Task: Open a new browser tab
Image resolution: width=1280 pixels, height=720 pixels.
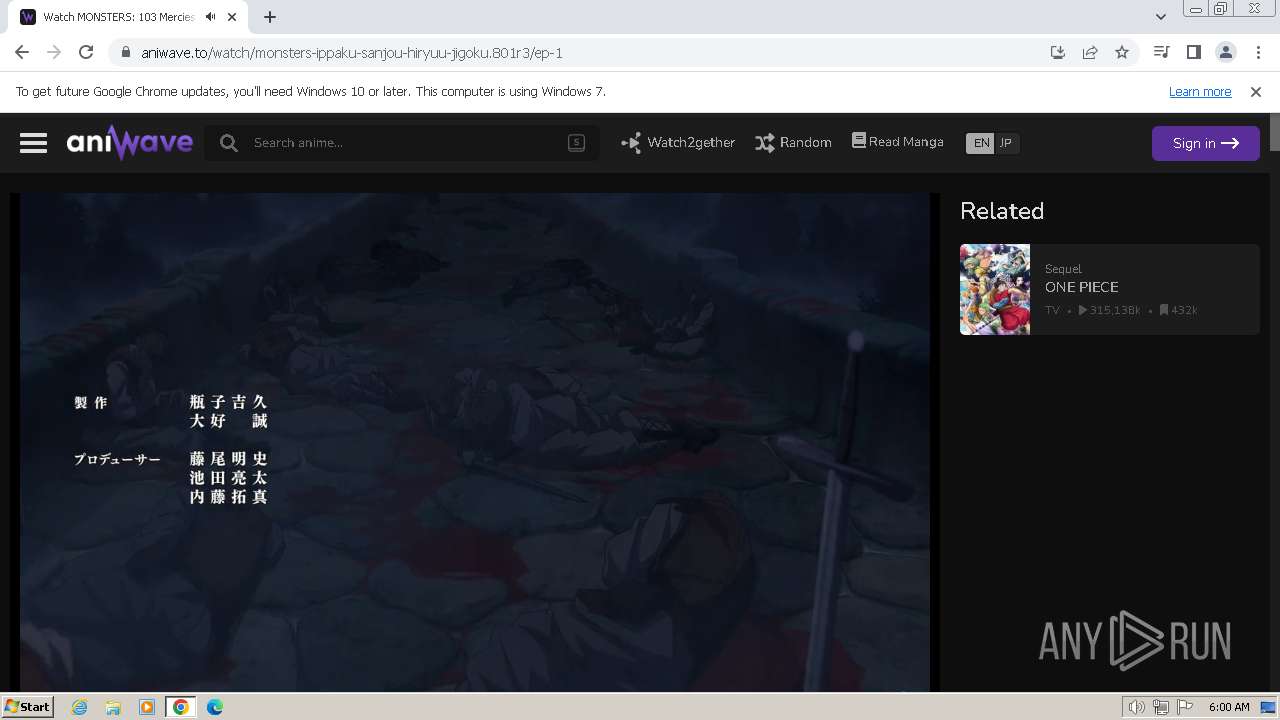Action: click(x=270, y=17)
